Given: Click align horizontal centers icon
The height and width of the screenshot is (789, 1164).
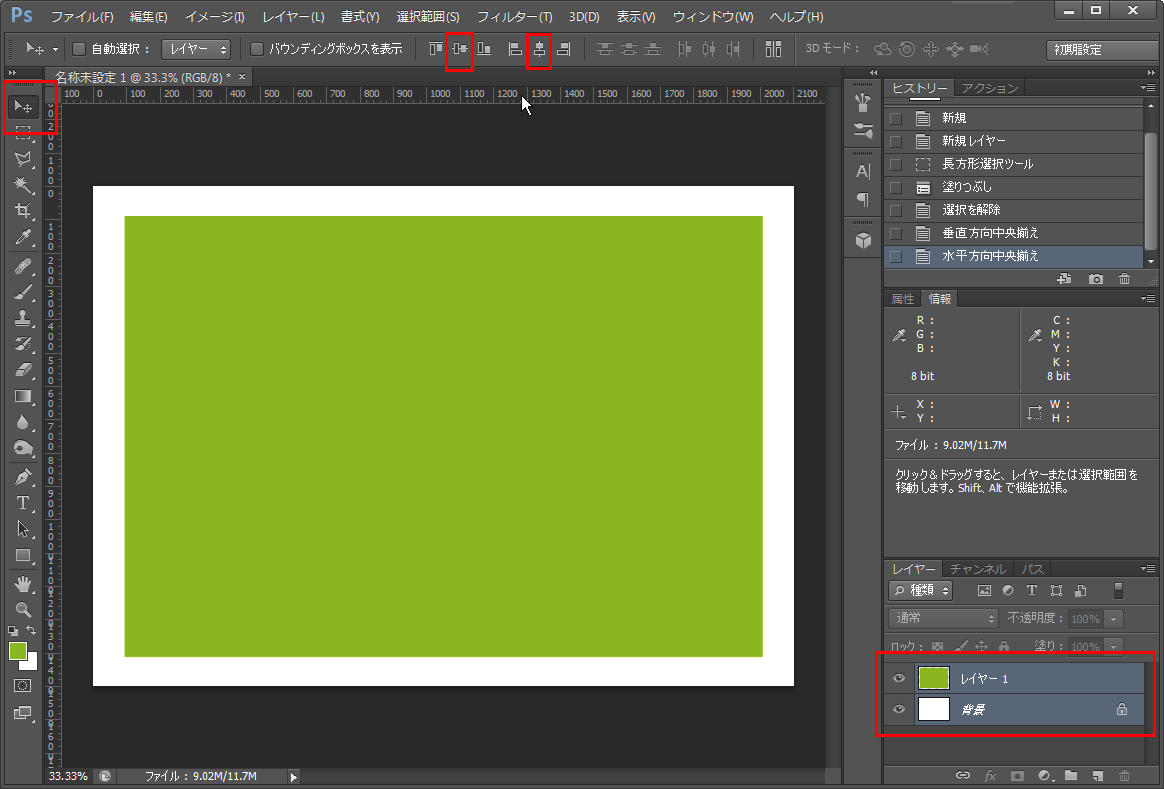Looking at the screenshot, I should tap(539, 49).
